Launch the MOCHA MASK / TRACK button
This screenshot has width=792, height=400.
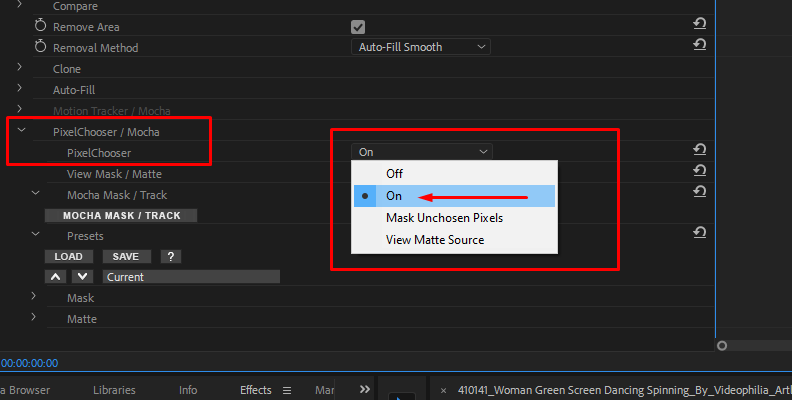tap(121, 216)
